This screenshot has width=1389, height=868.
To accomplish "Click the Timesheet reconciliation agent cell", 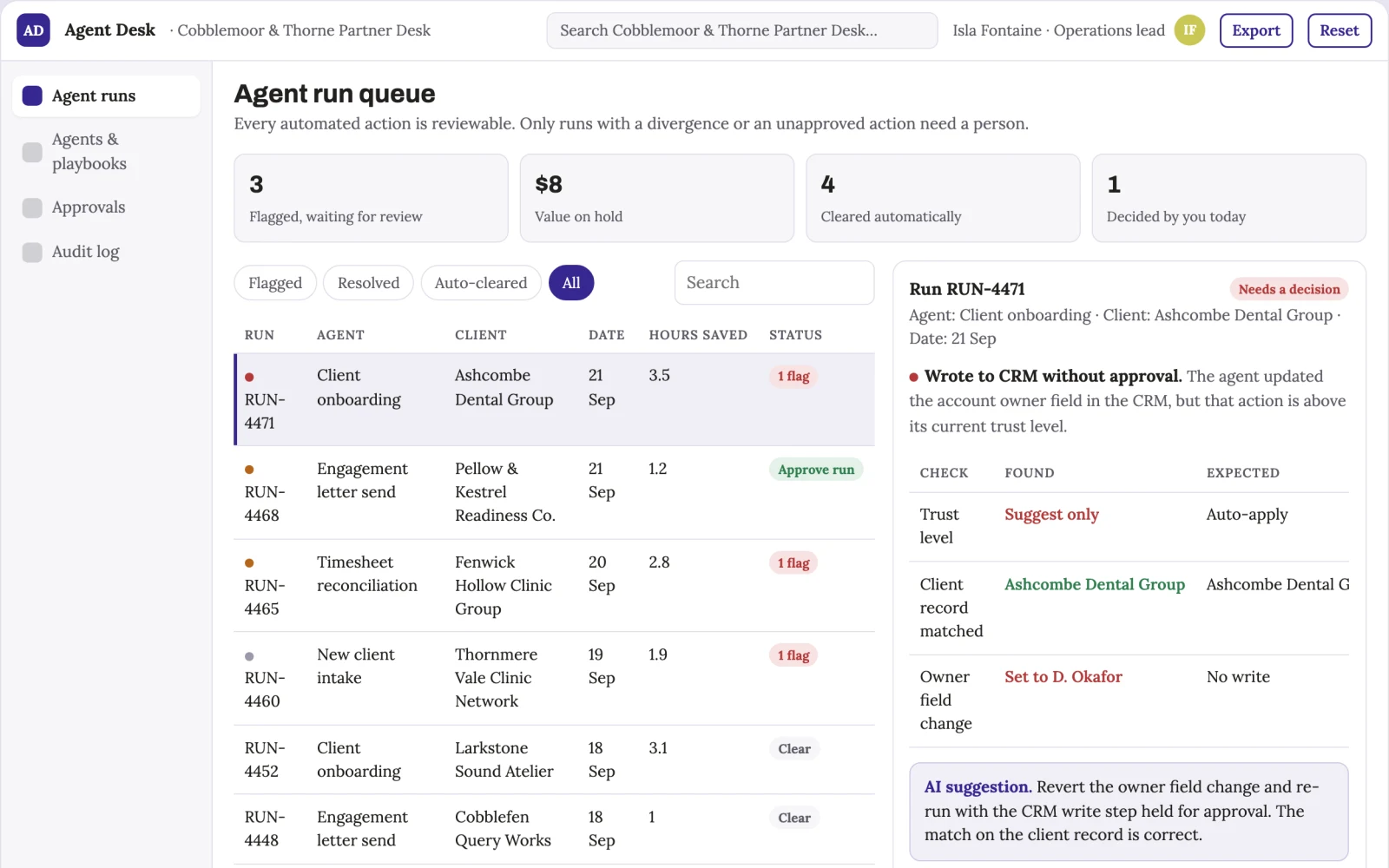I will coord(367,574).
